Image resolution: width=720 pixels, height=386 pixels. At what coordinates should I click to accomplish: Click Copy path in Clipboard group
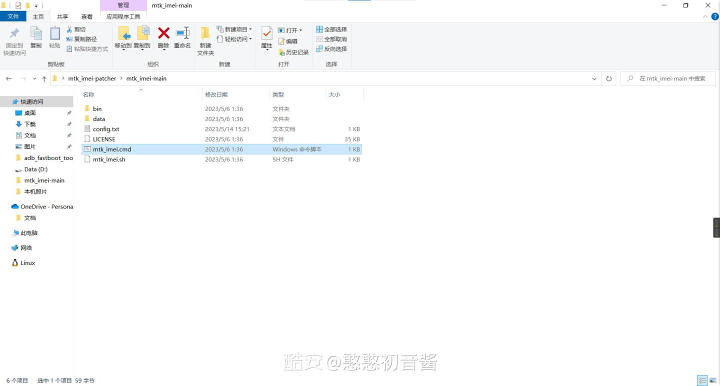[x=82, y=39]
